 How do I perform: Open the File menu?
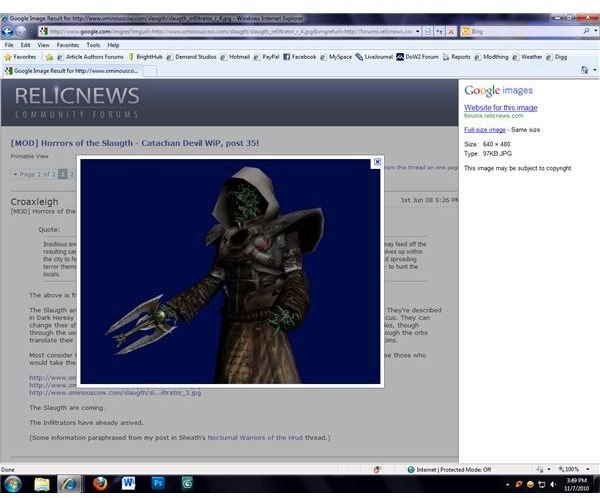[x=9, y=45]
